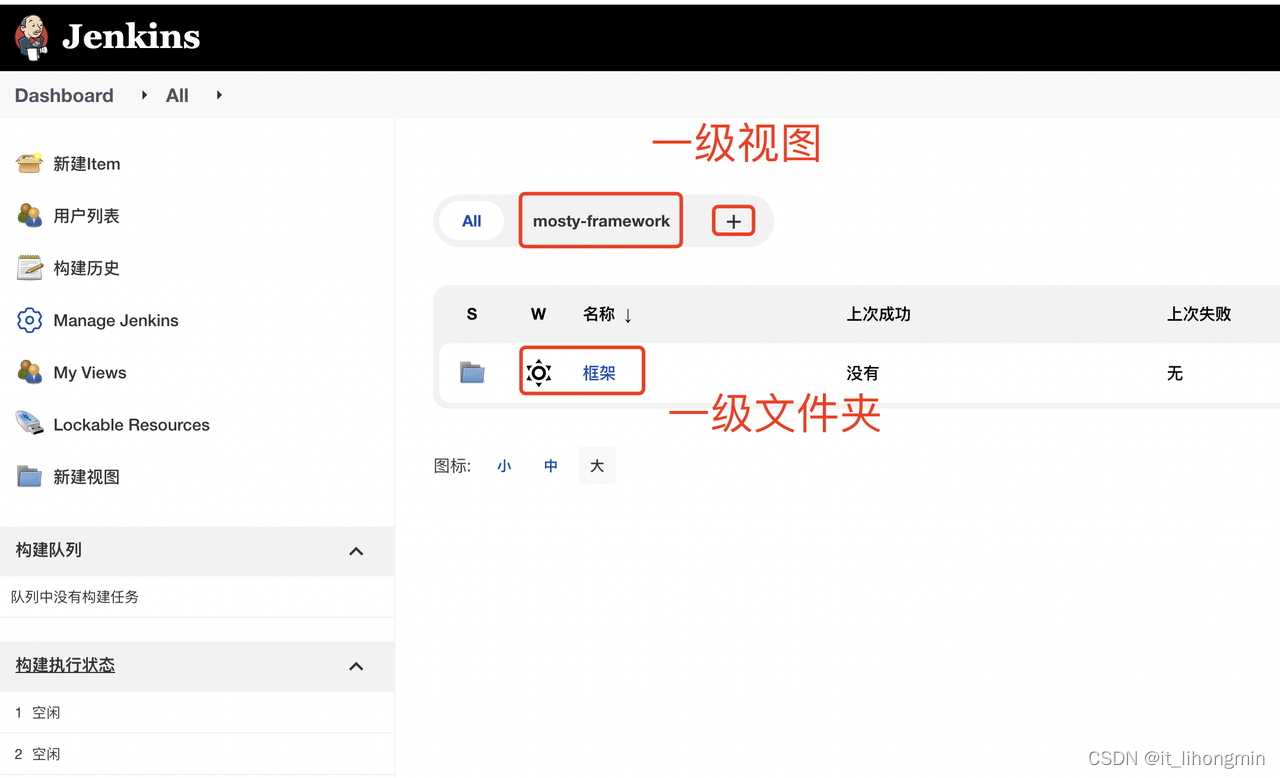1280x778 pixels.
Task: Switch to the mosty-framework view tab
Action: 601,221
